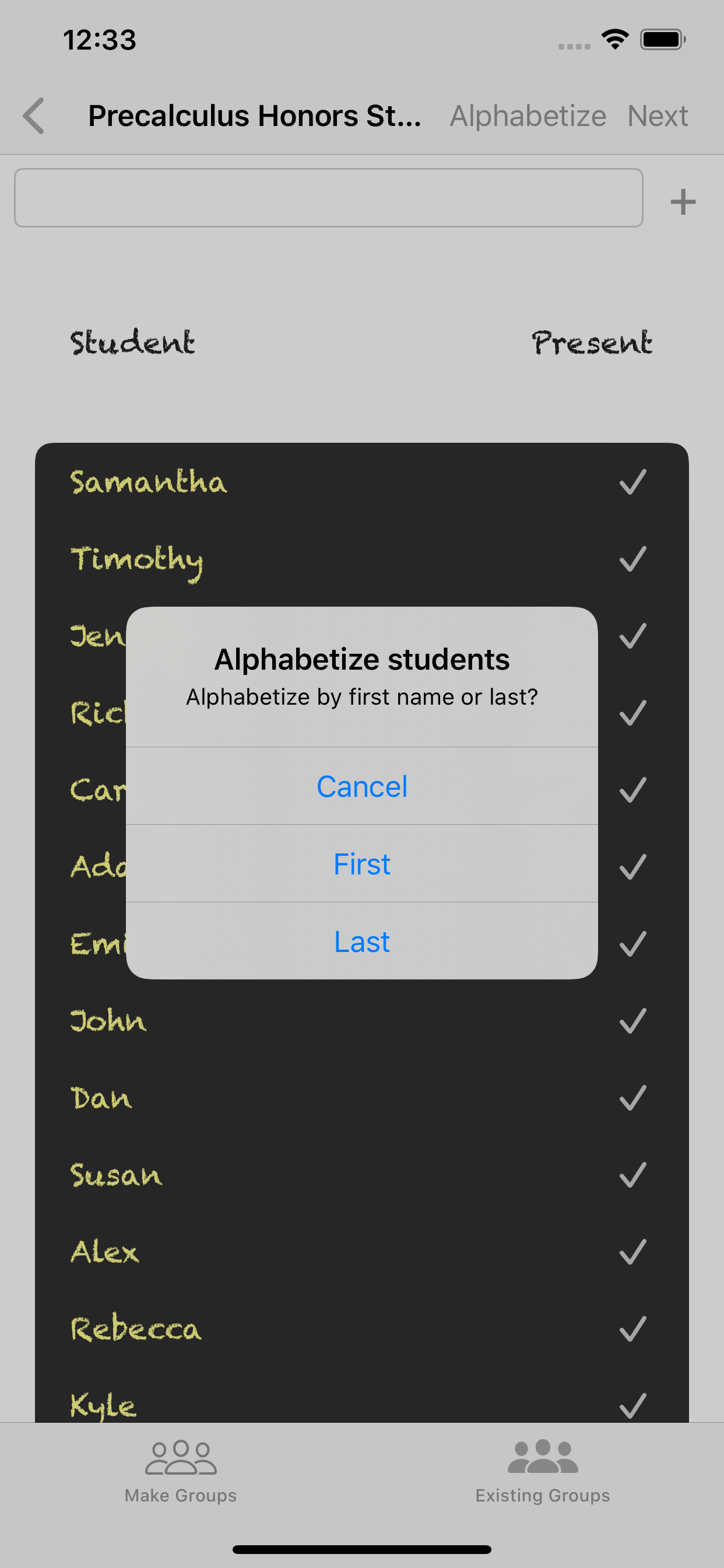
Task: Tap the back chevron icon
Action: [x=34, y=116]
